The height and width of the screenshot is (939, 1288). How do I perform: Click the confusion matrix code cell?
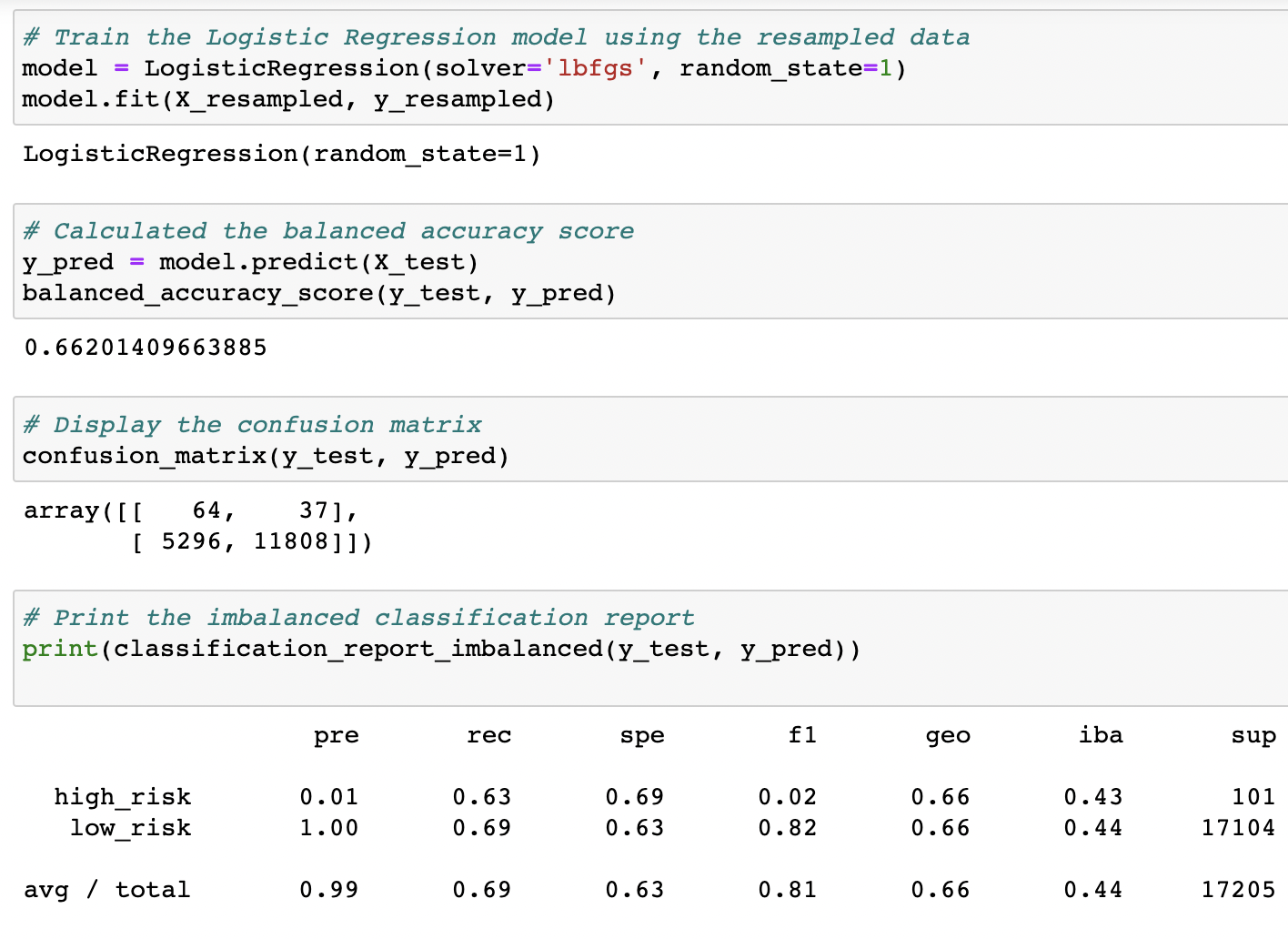[650, 439]
